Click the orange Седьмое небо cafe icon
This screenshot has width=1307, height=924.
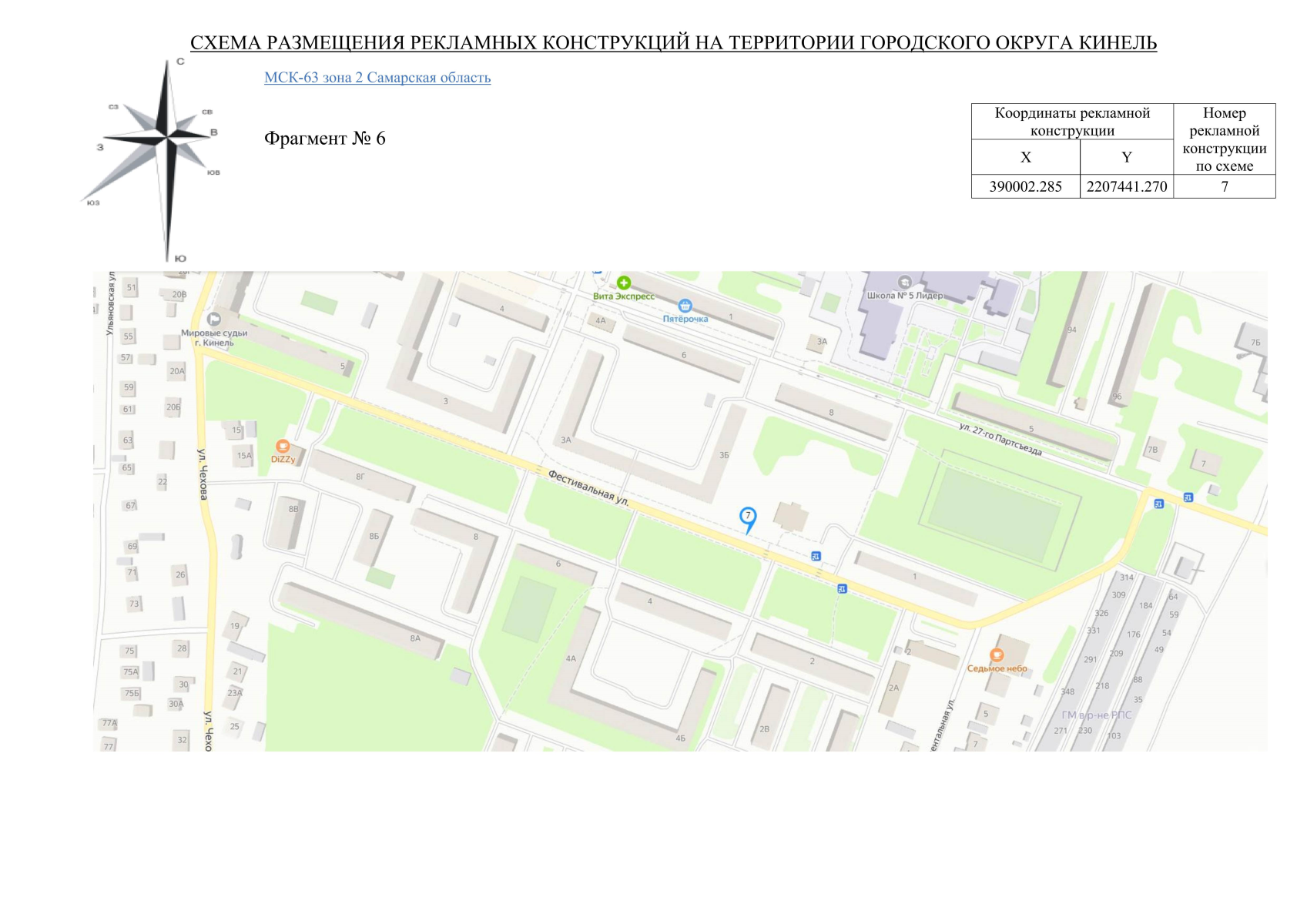[997, 655]
